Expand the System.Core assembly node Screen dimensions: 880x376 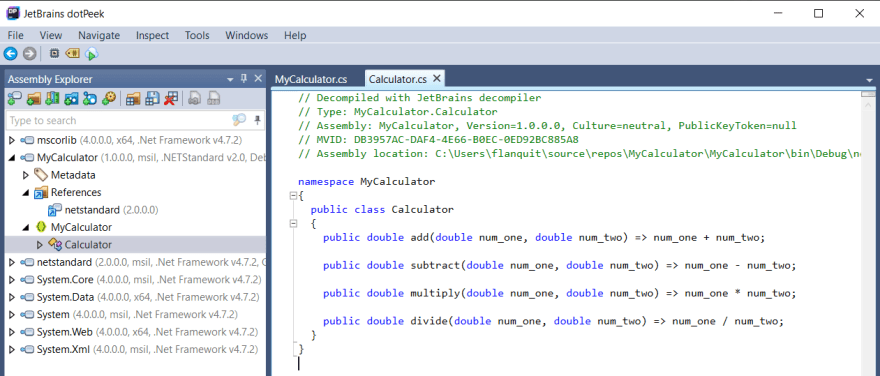pos(12,279)
